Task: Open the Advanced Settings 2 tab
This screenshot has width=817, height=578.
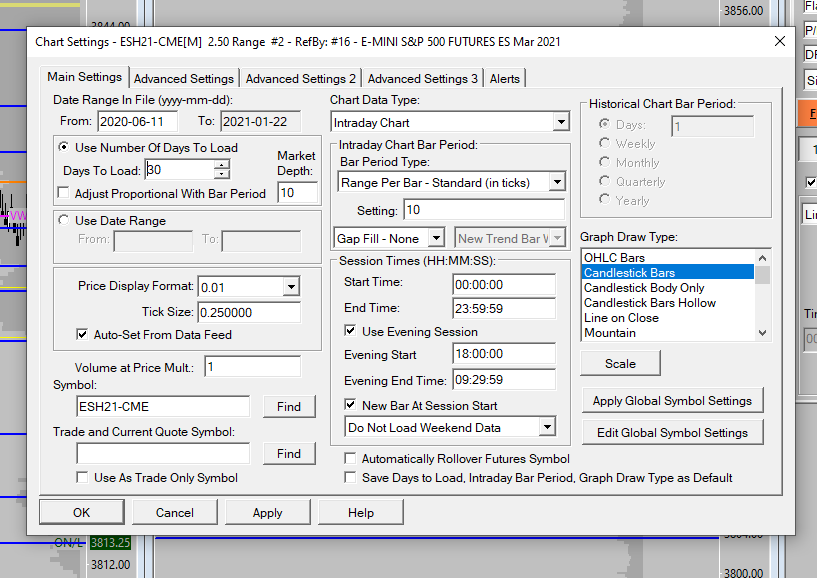Action: coord(301,79)
